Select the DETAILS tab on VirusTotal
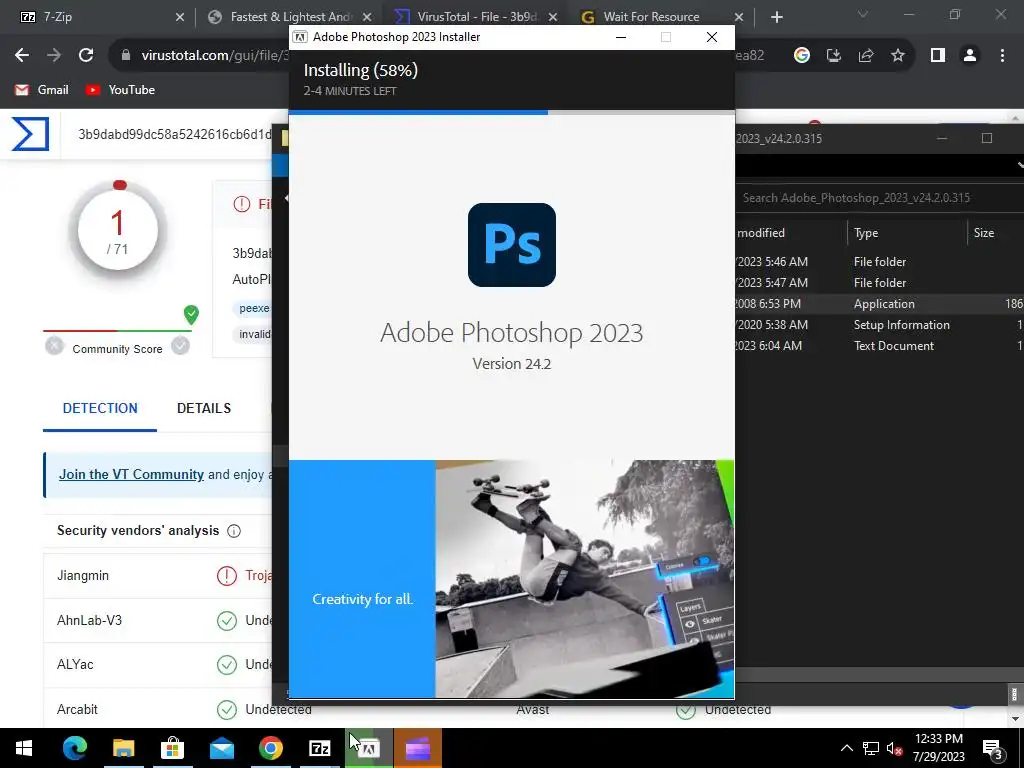 click(204, 408)
